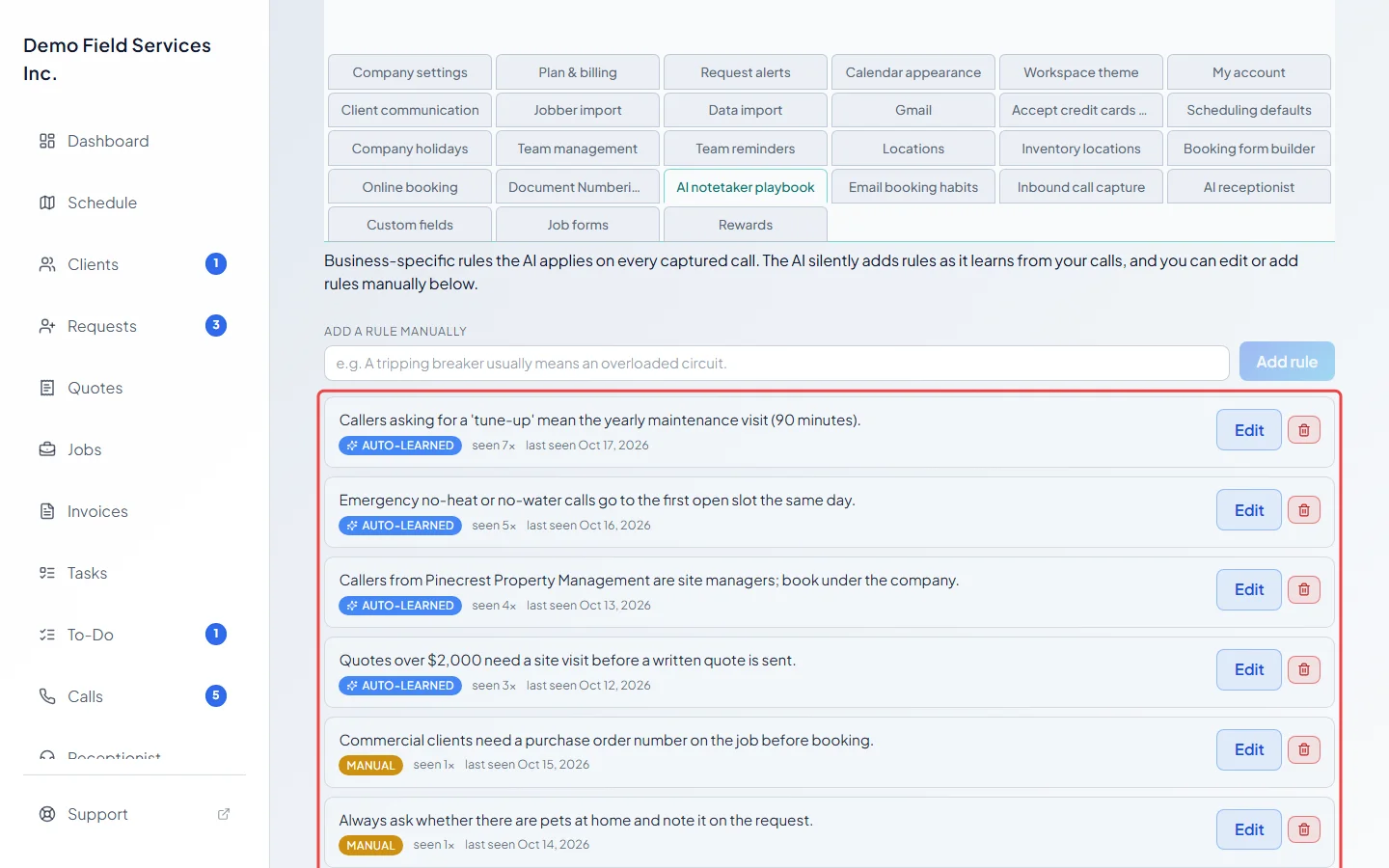Viewport: 1389px width, 868px height.
Task: Click MANUAL badge on purchase order rule
Action: point(370,766)
